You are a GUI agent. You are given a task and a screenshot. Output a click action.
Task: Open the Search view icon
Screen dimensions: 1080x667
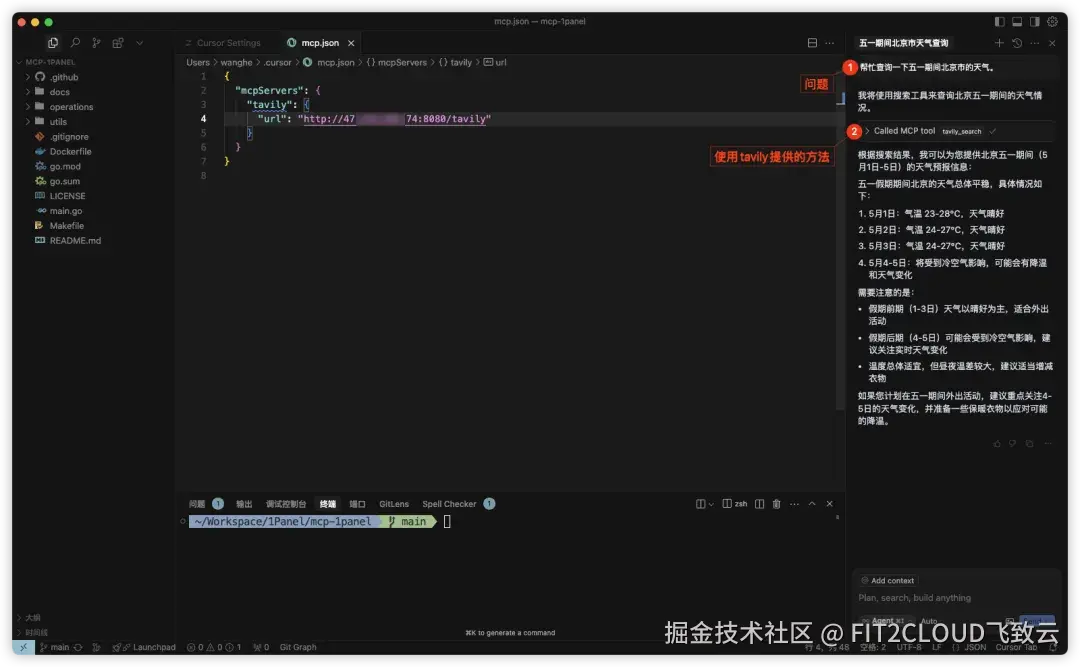point(75,43)
